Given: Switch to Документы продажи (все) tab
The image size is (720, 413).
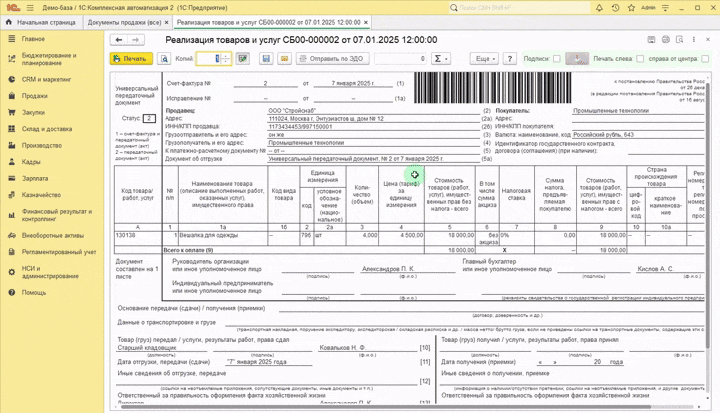Looking at the screenshot, I should coord(124,22).
